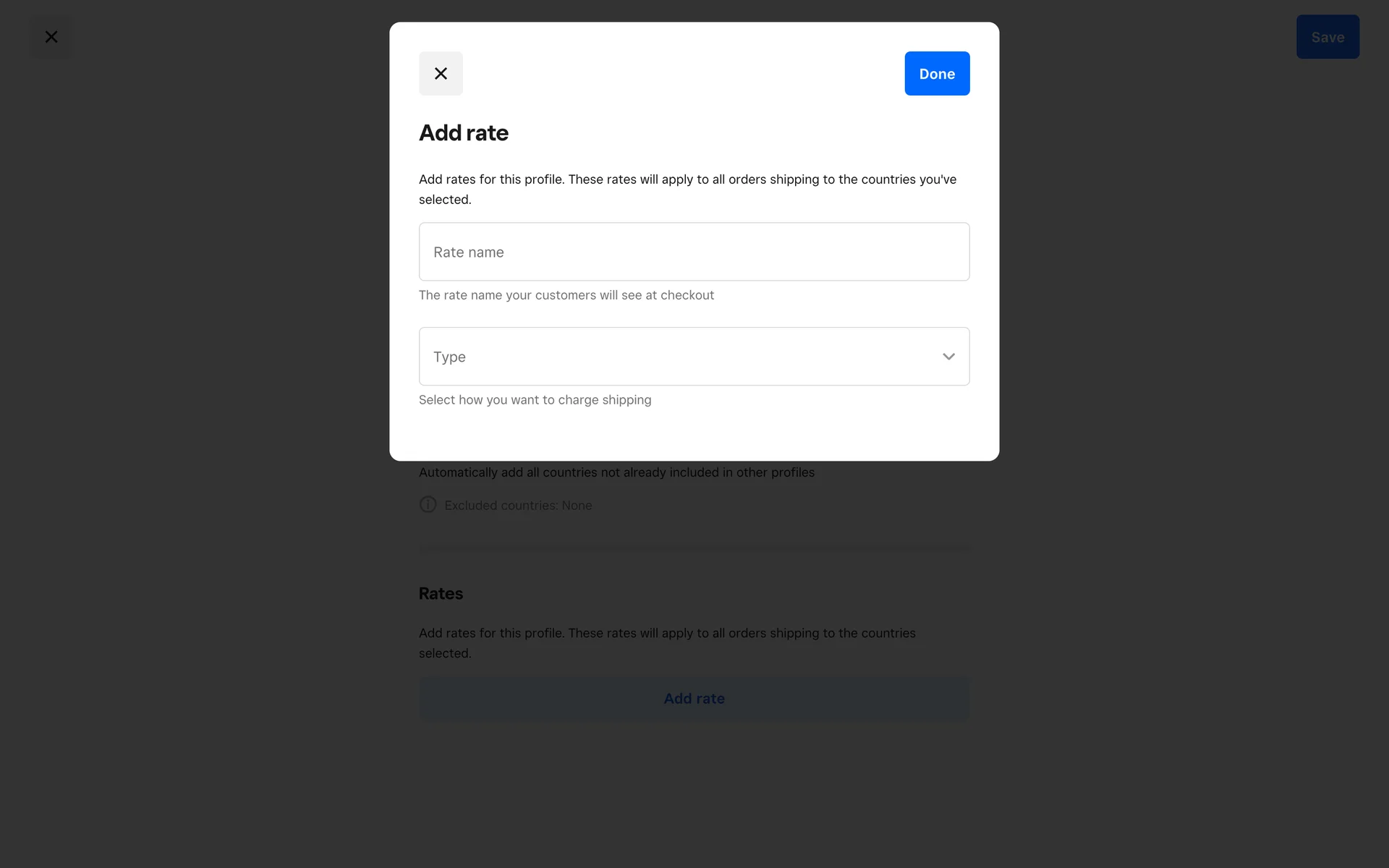The width and height of the screenshot is (1389, 868).
Task: Click the Automatically add all countries text
Action: tap(616, 472)
